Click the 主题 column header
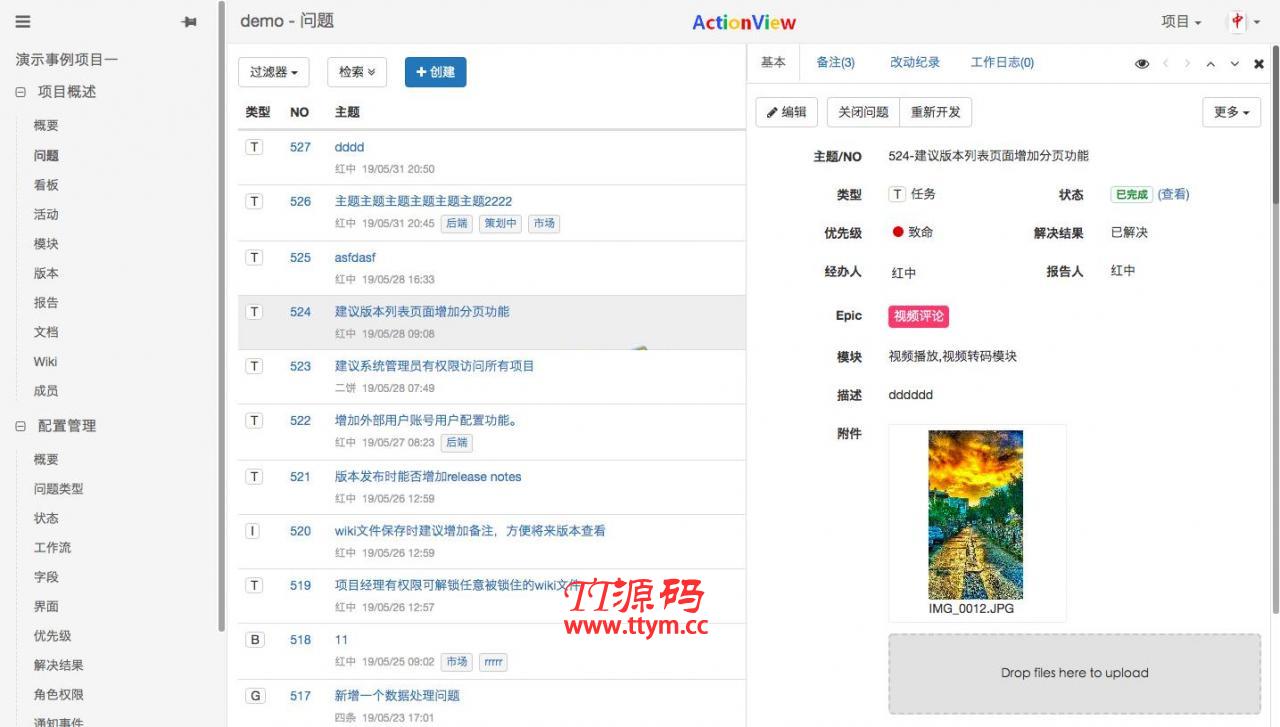Viewport: 1280px width, 727px height. pyautogui.click(x=347, y=112)
